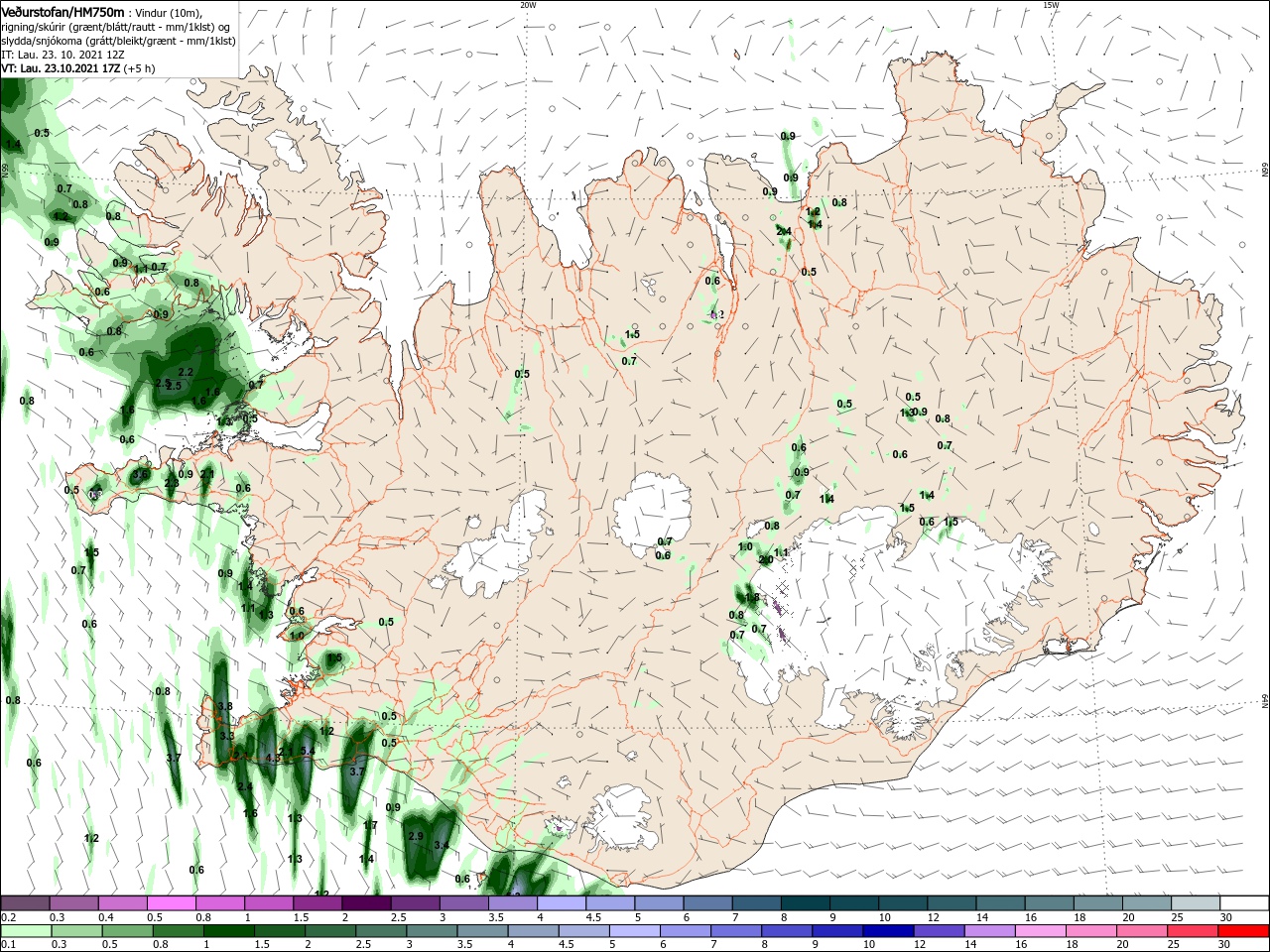
Task: Click the upper legend swatch between 0.2 and 0.3
Action: [x=25, y=903]
